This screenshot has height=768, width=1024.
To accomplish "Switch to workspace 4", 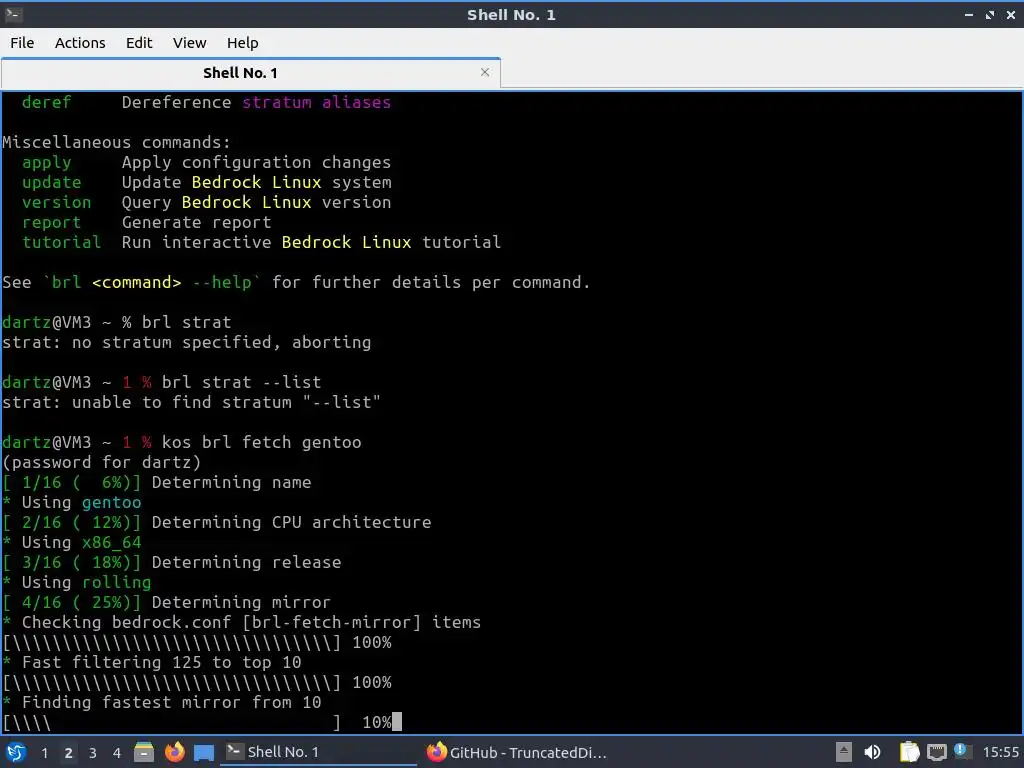I will click(x=117, y=753).
